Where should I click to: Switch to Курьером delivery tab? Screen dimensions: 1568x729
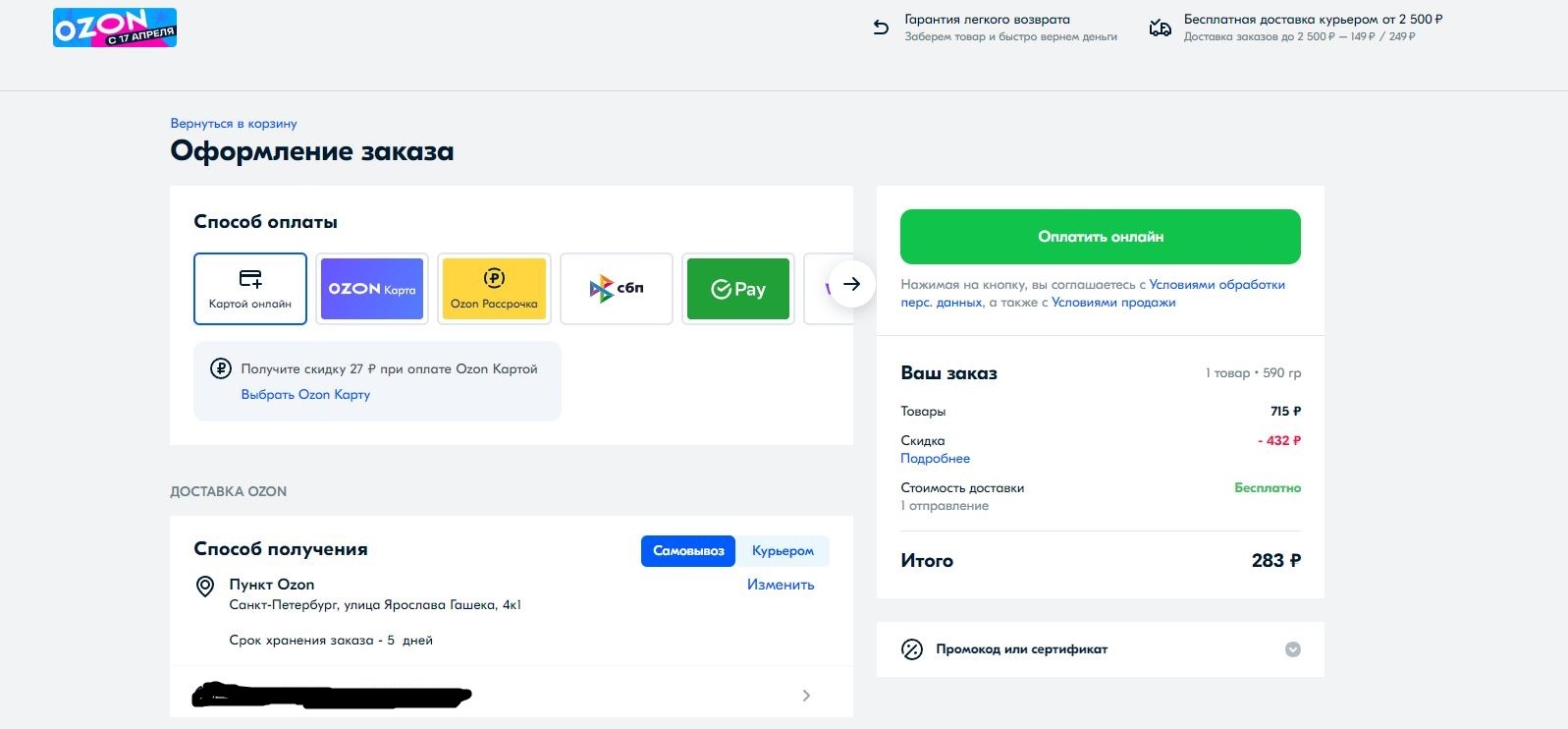(783, 551)
